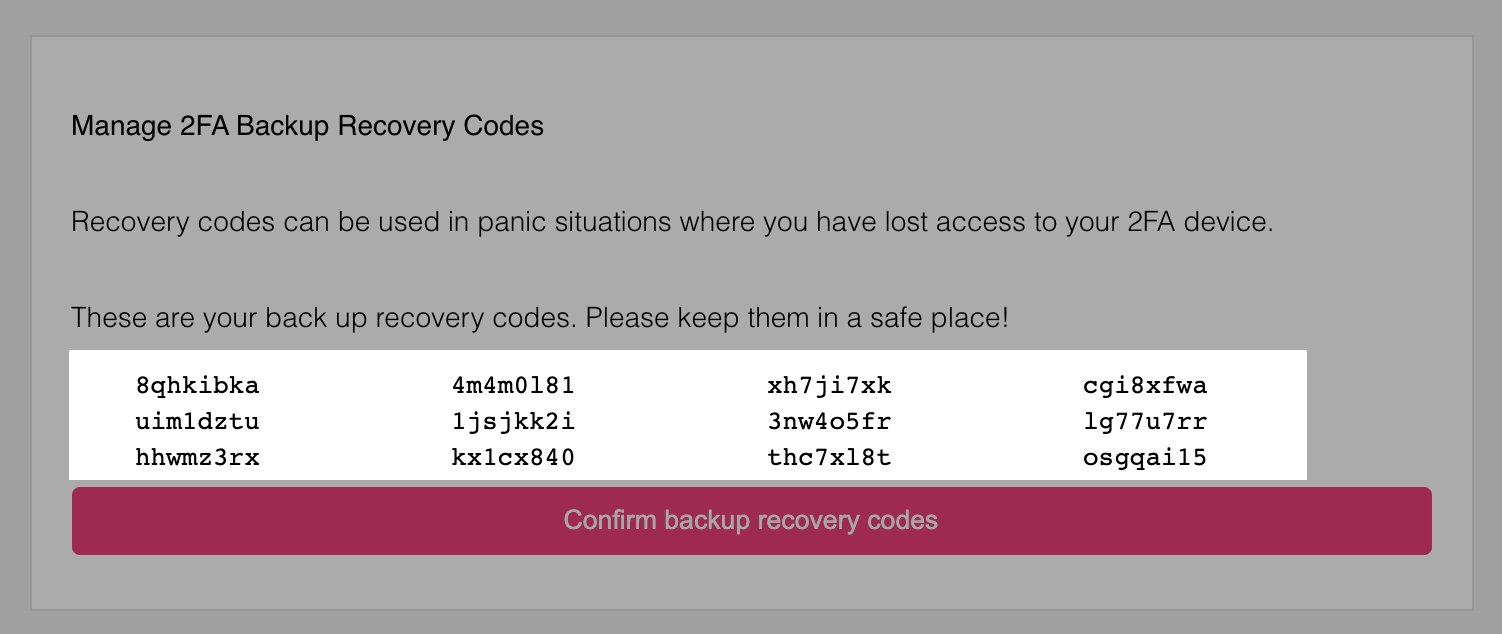1502x634 pixels.
Task: Click the sentence about panic situations
Action: pyautogui.click(x=672, y=222)
